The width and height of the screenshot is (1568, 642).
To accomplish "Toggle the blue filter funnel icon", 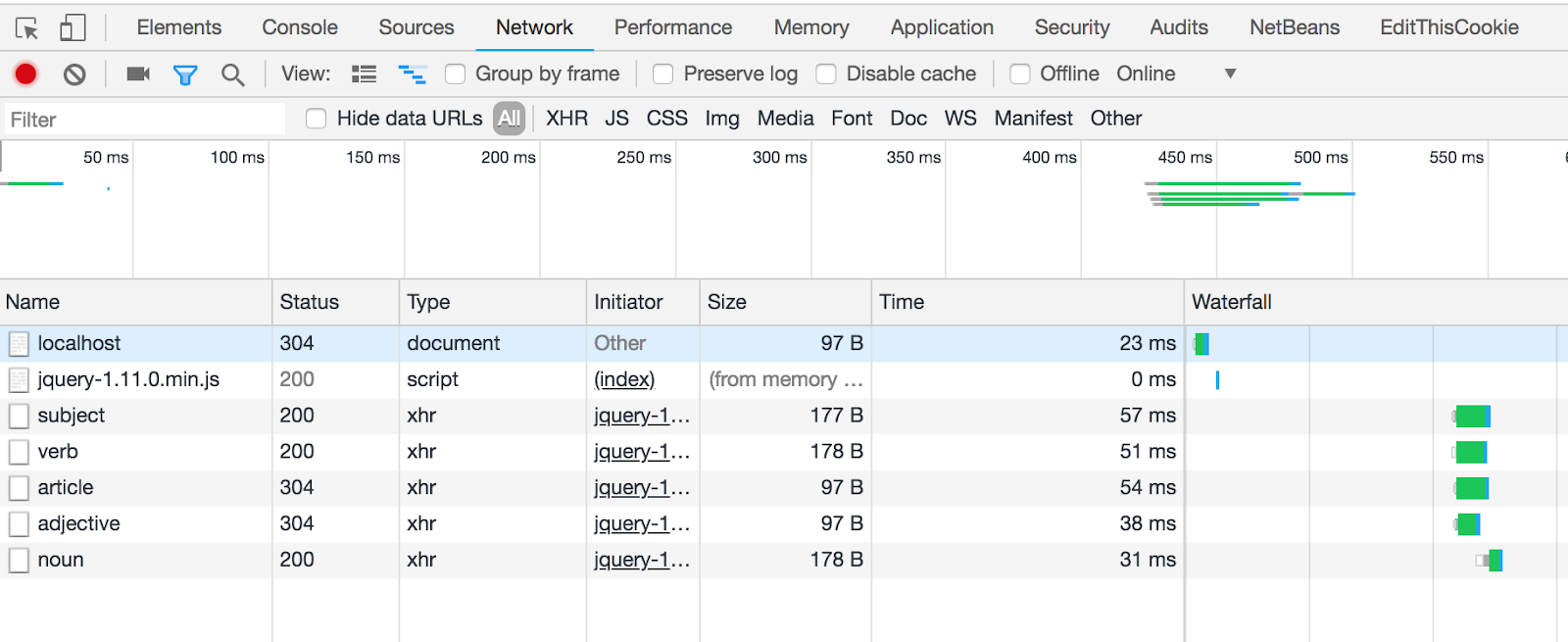I will click(x=185, y=74).
